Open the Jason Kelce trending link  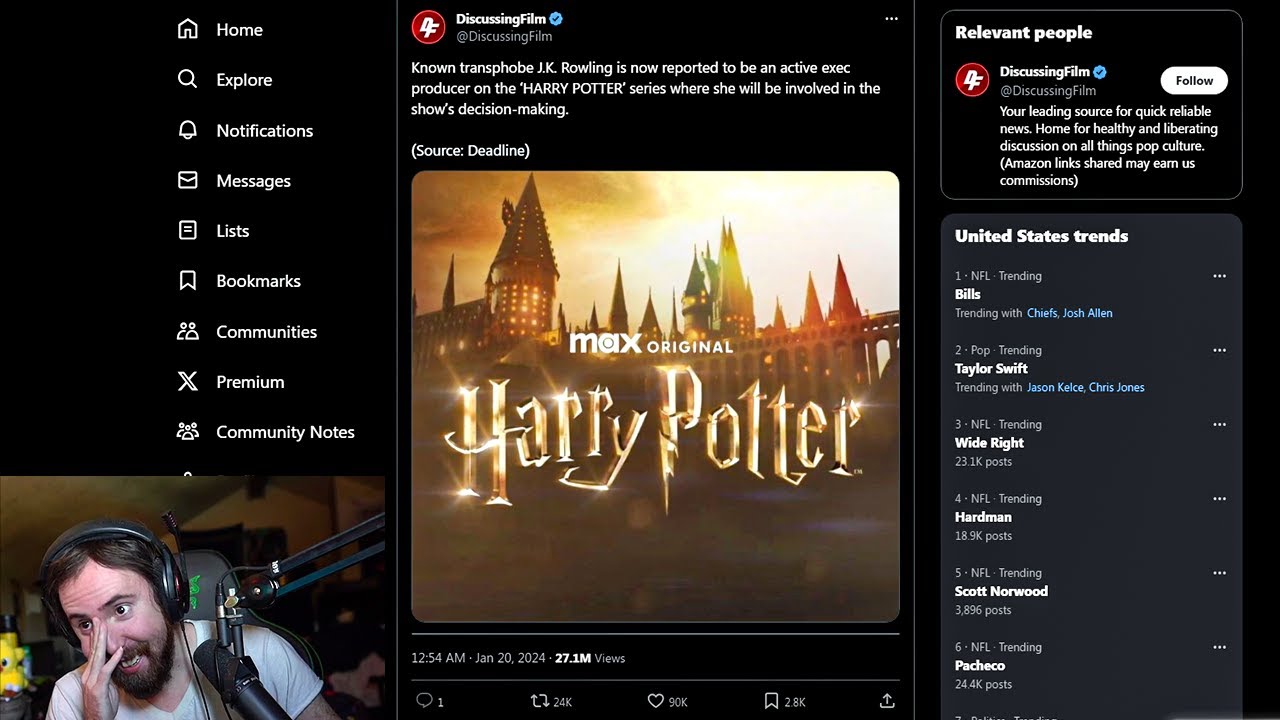coord(1055,387)
